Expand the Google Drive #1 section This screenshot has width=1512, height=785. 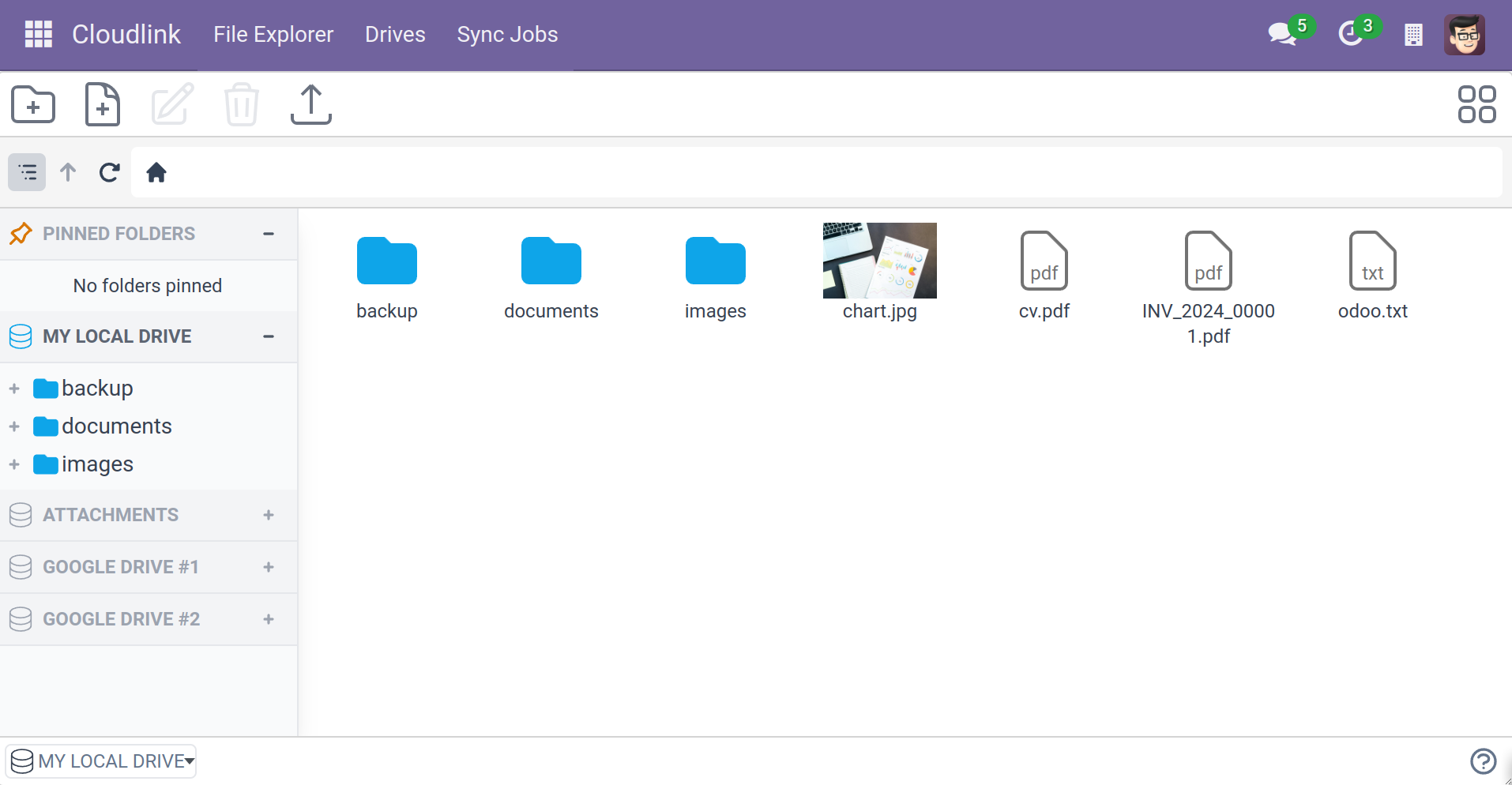pos(269,567)
